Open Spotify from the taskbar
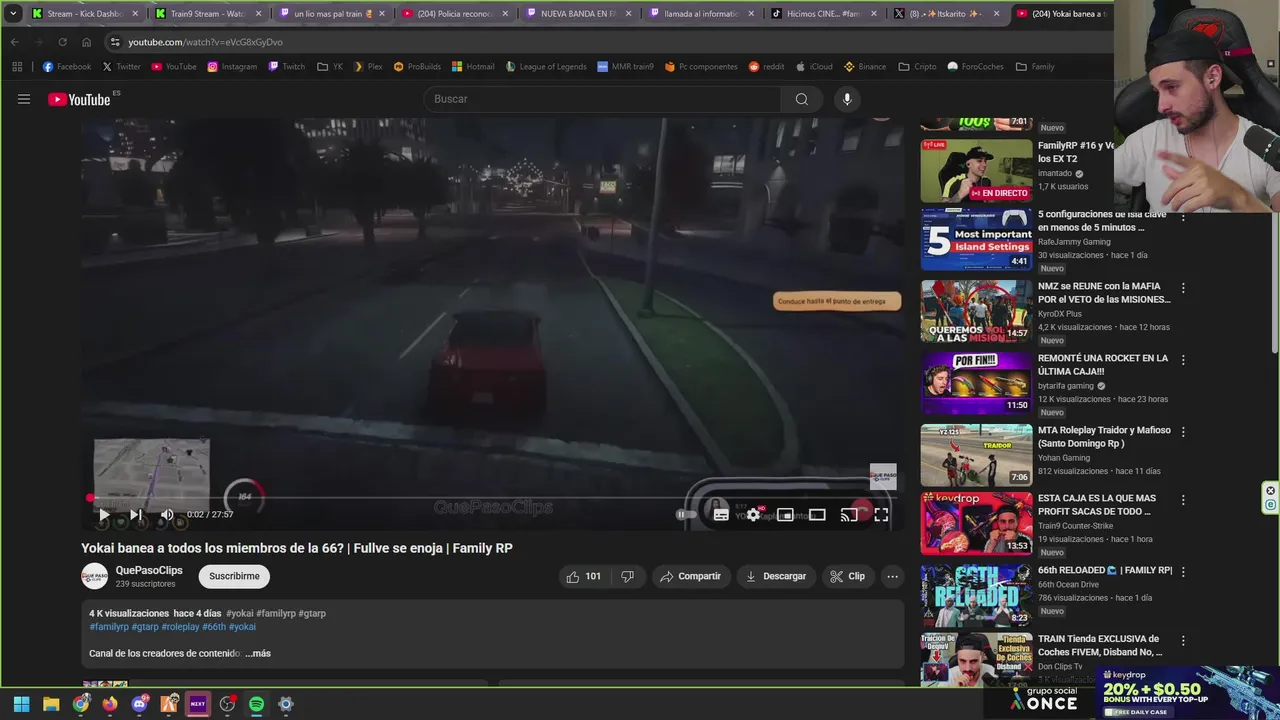 click(x=256, y=704)
